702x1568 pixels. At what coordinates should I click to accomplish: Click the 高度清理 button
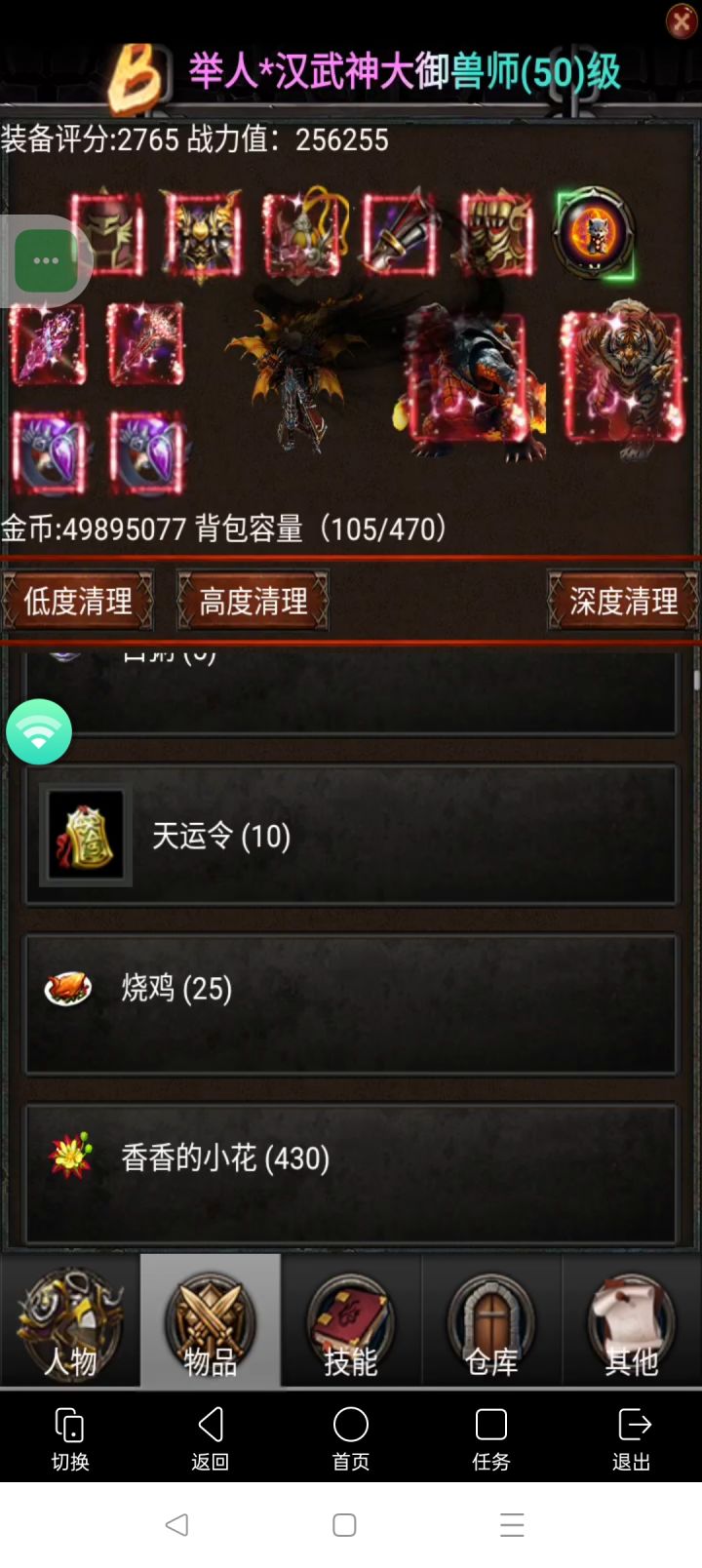tap(253, 601)
